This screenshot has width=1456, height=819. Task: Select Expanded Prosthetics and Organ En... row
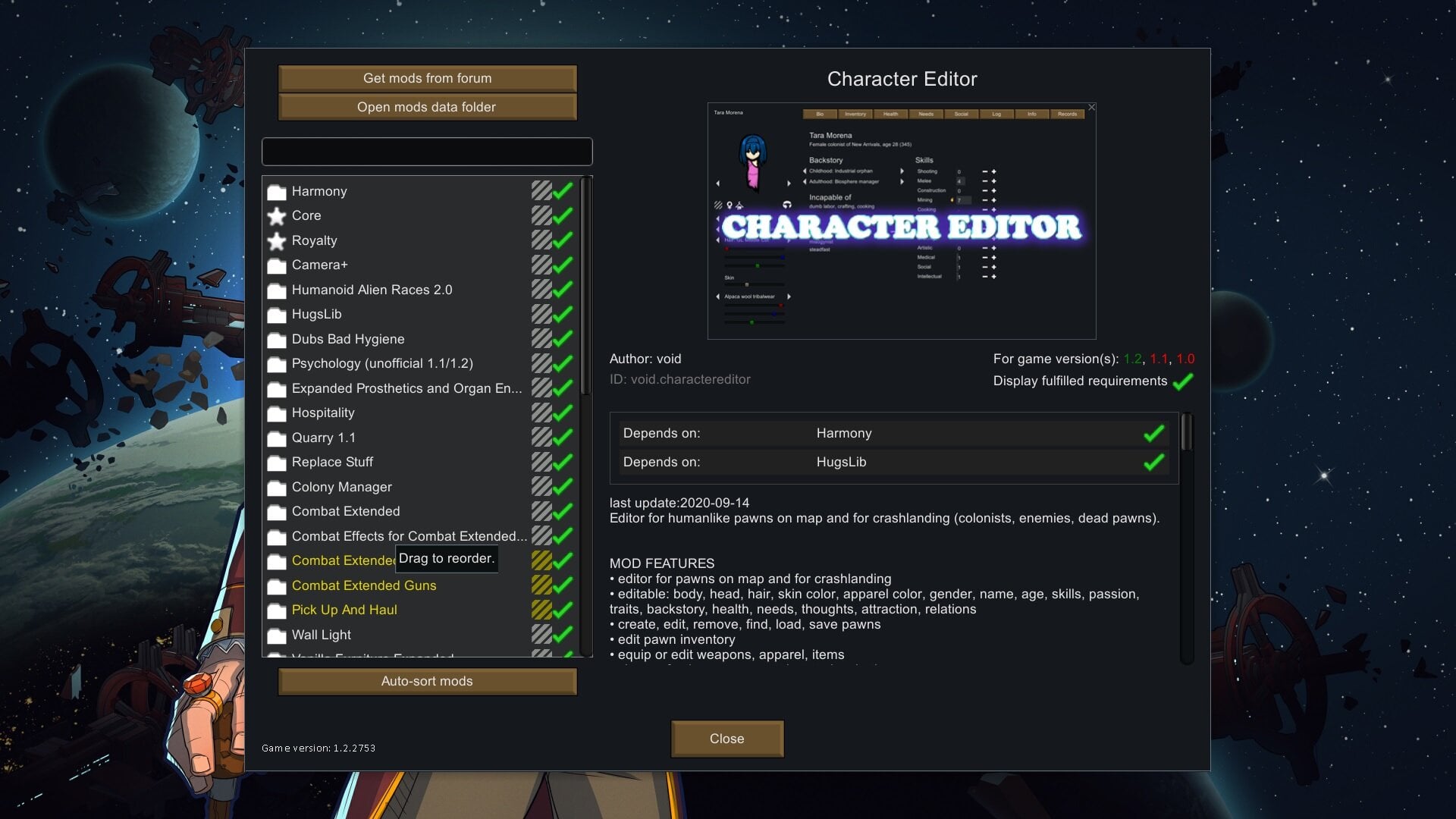(x=420, y=388)
